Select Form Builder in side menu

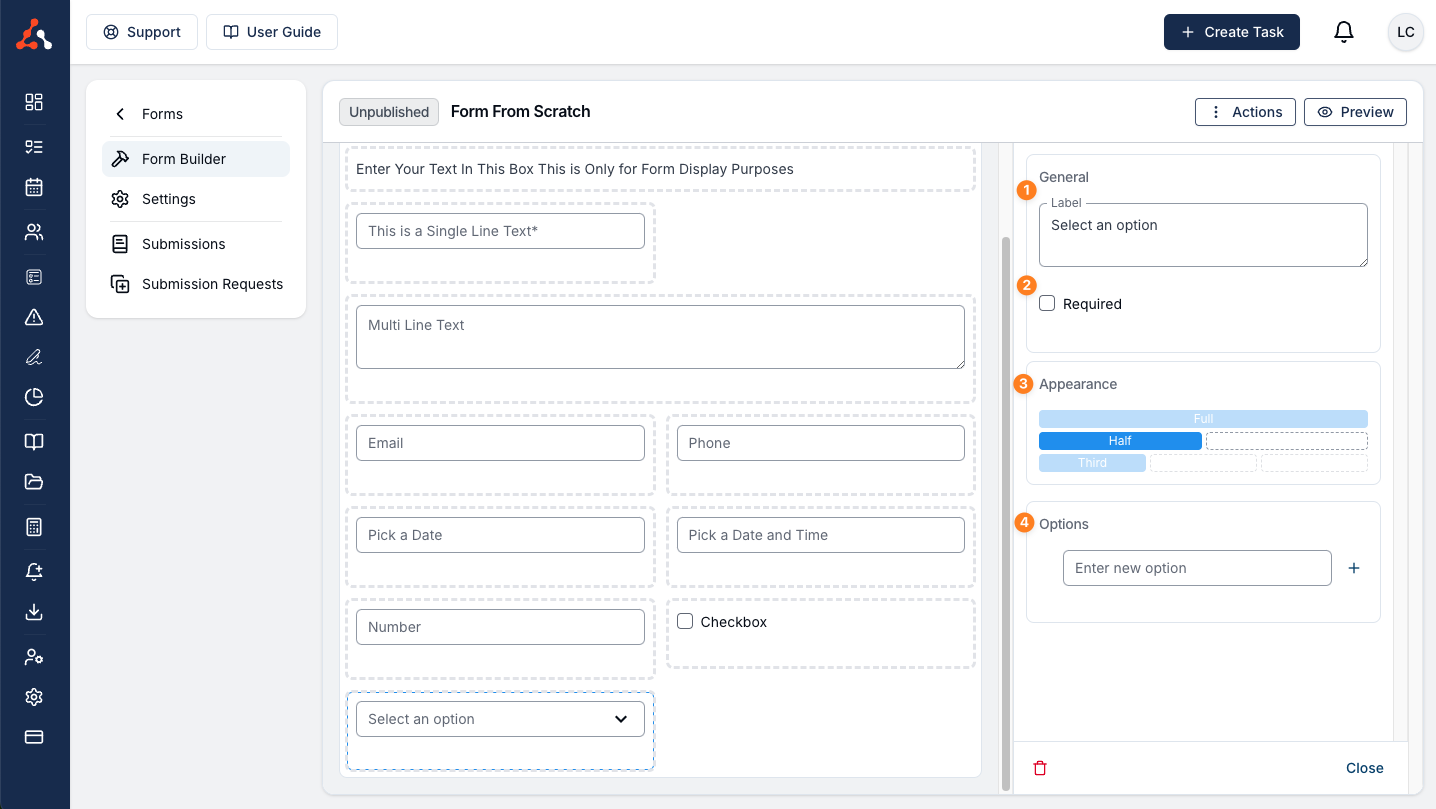[196, 159]
